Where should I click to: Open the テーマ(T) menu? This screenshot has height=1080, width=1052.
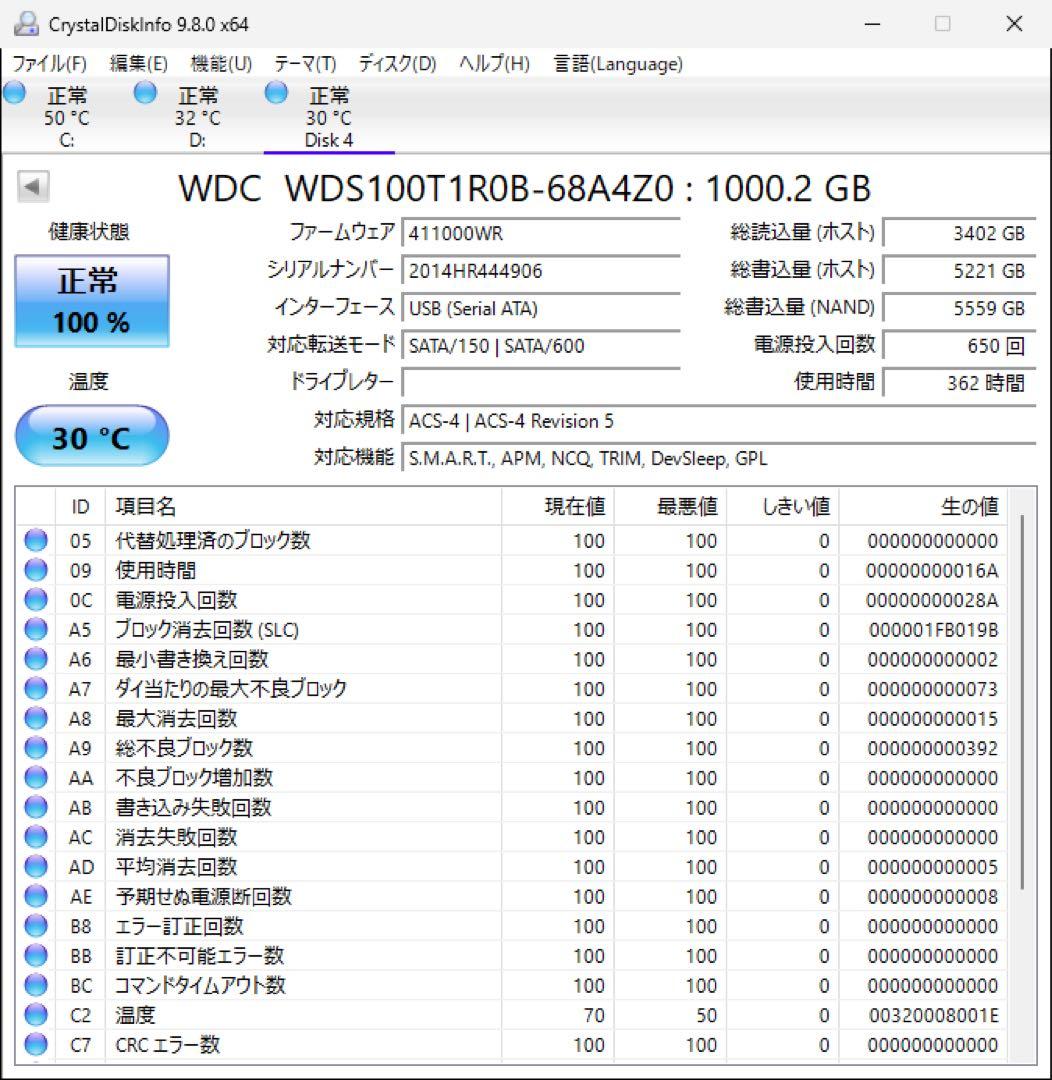(x=305, y=64)
